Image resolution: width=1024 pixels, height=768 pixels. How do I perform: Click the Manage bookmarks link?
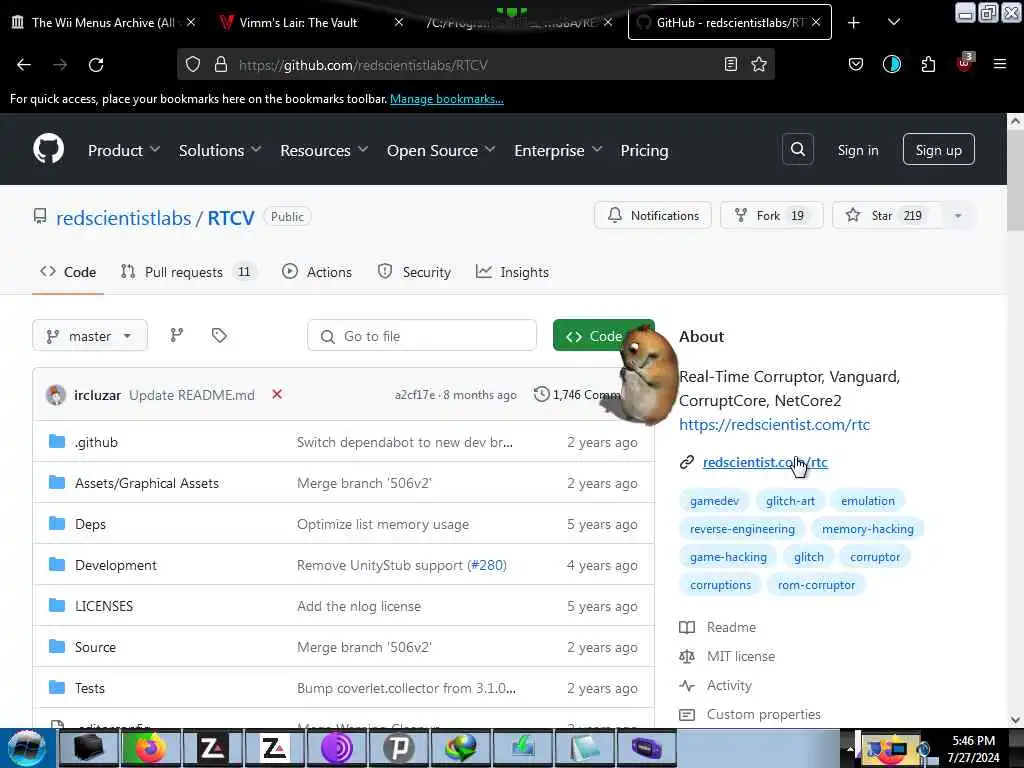[447, 99]
